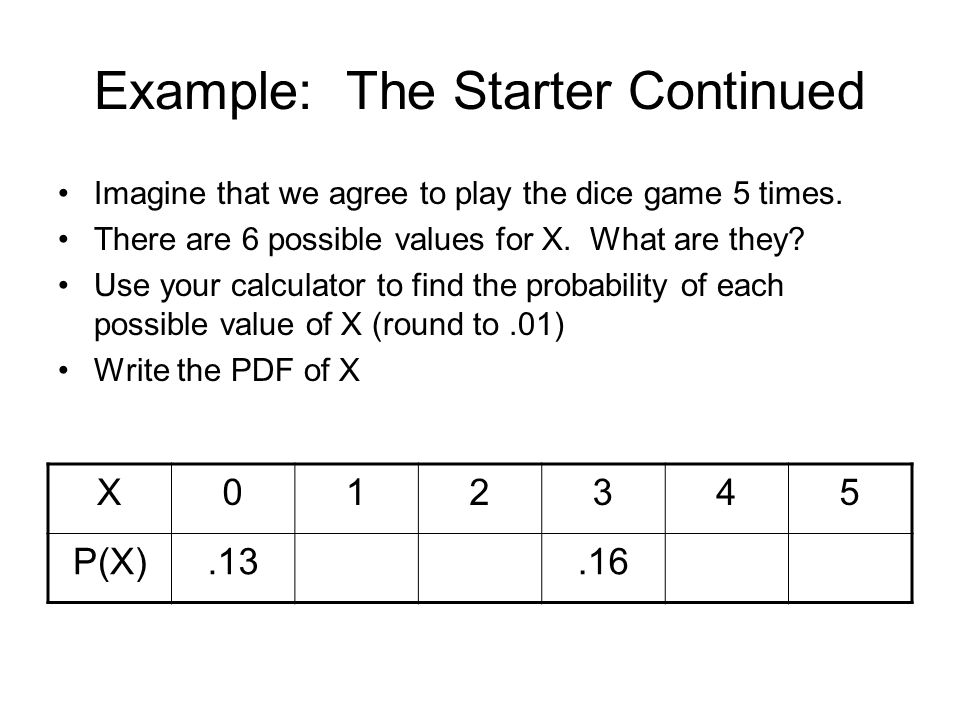The image size is (960, 720).
Task: Click the table header cell 2
Action: pos(480,498)
